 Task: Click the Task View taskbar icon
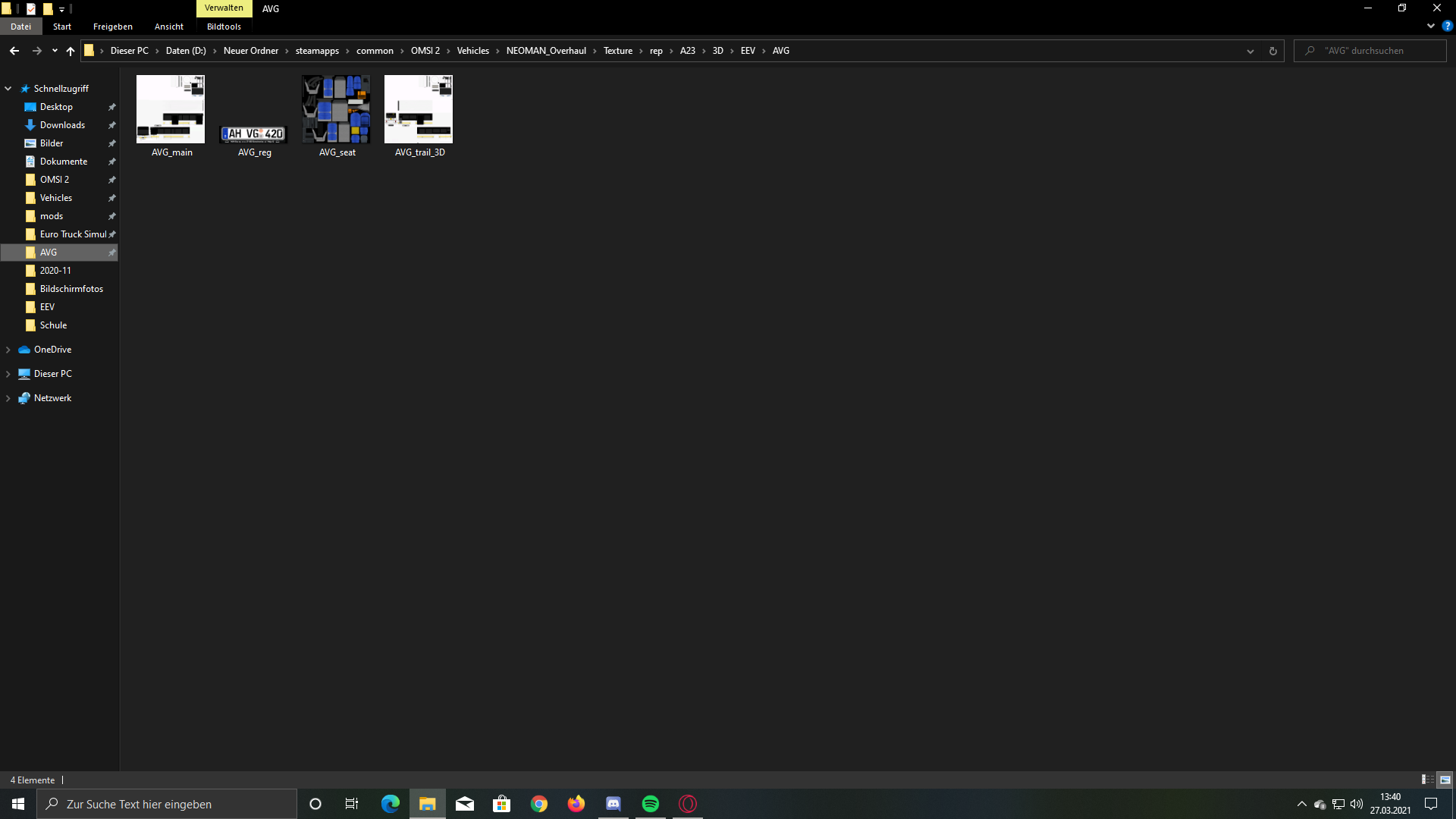(x=352, y=804)
